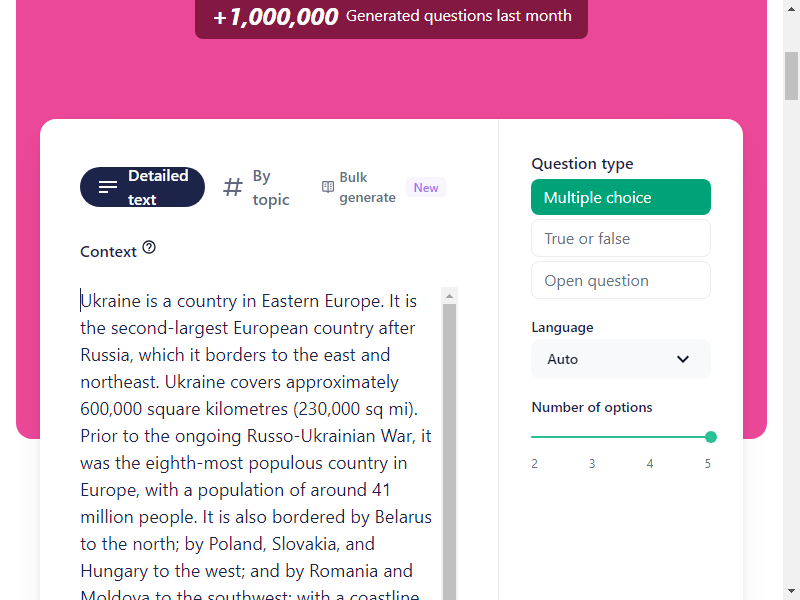Viewport: 800px width, 600px height.
Task: Click the New badge beside Bulk generate
Action: pyautogui.click(x=426, y=187)
